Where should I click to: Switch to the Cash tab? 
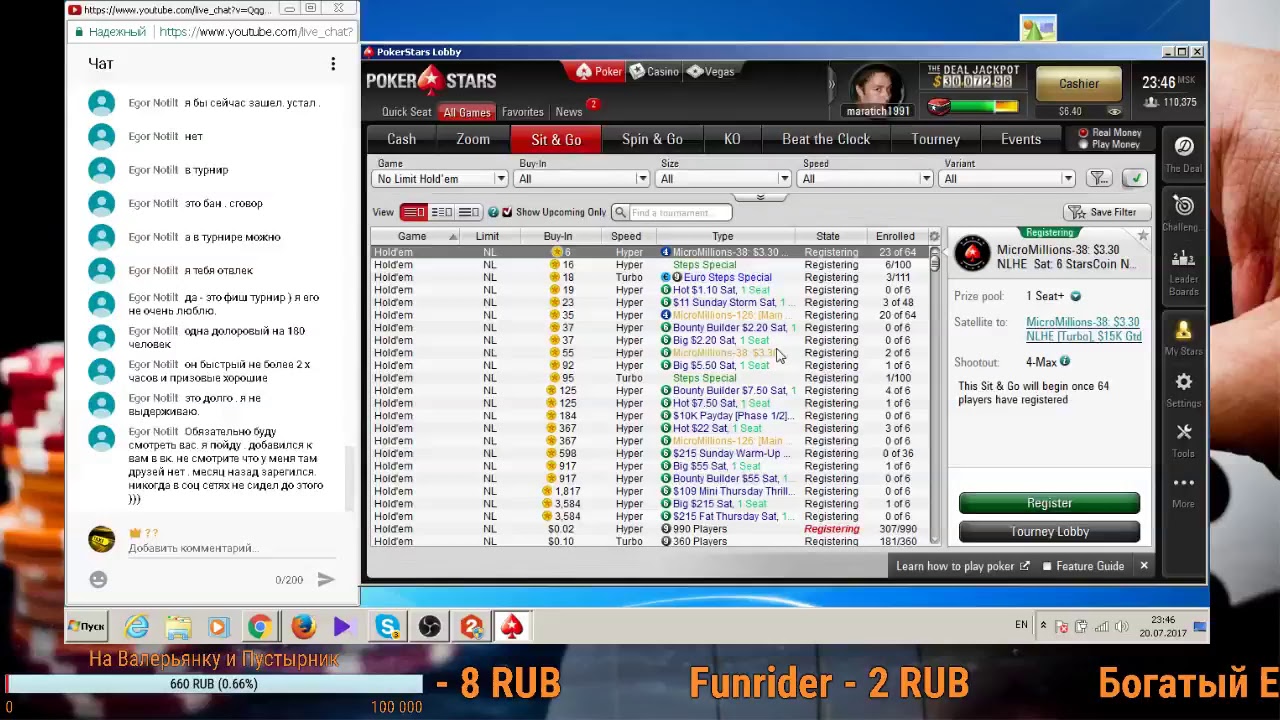(401, 139)
